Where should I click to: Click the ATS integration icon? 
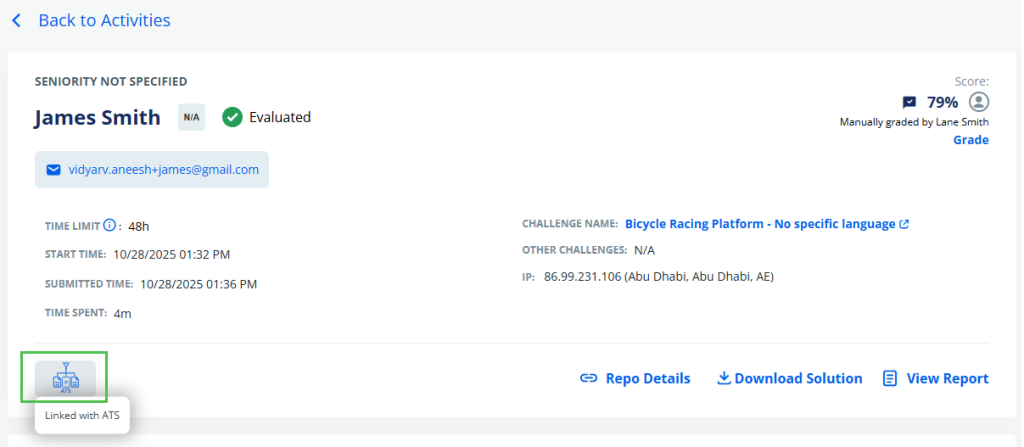click(66, 379)
